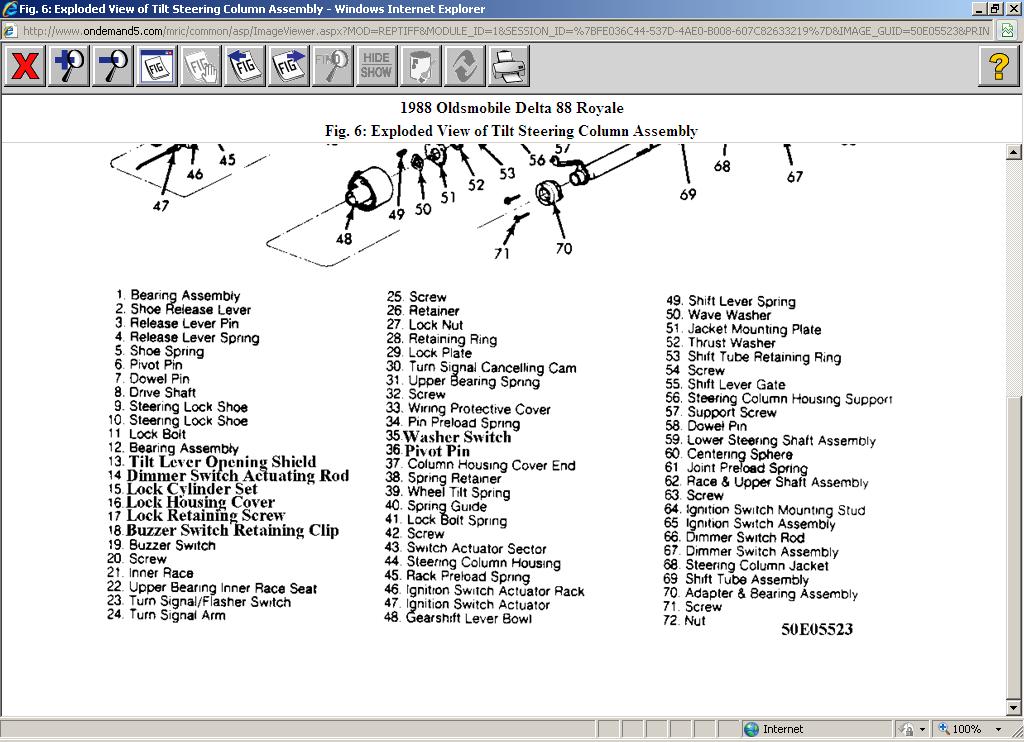Click legend entry "Dimmer Switch Actuating Rod"
Image resolution: width=1024 pixels, height=742 pixels.
238,476
